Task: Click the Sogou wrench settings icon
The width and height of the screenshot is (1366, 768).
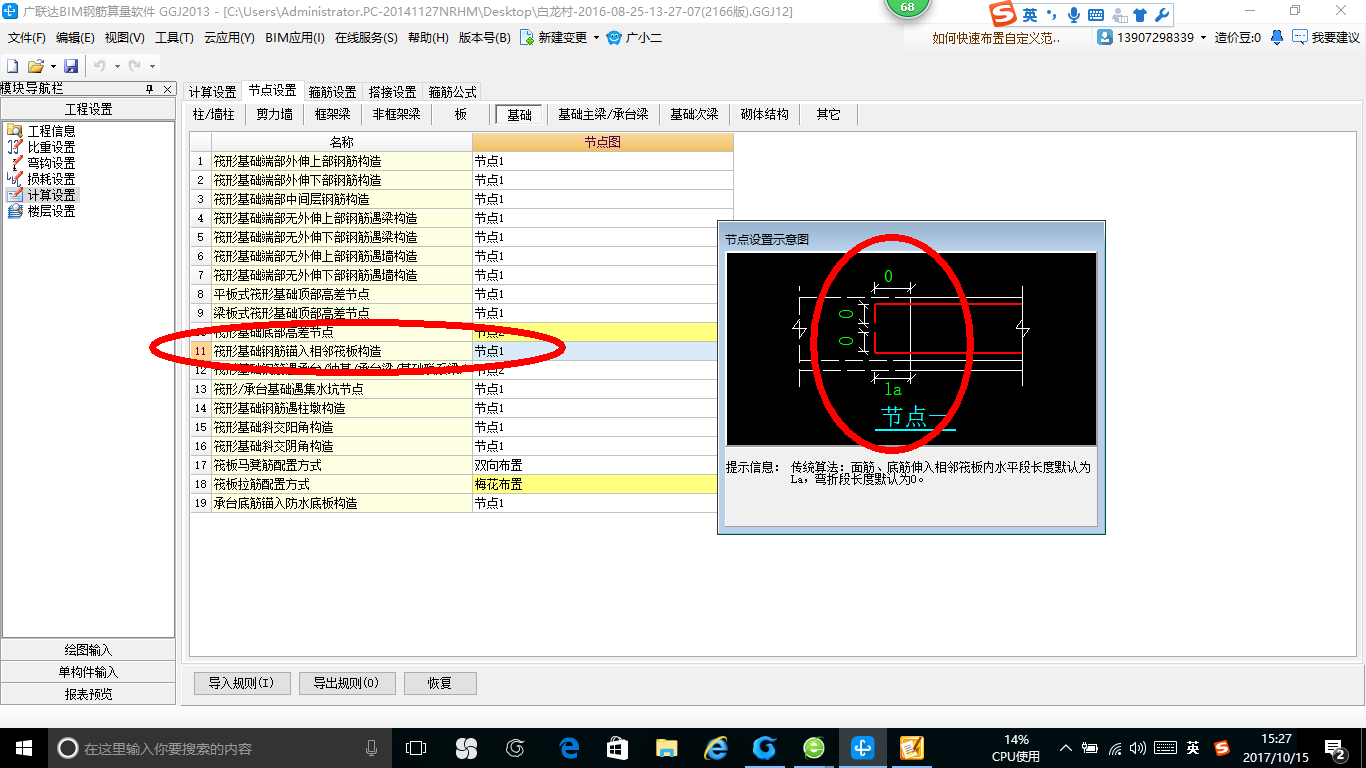Action: pos(1162,15)
